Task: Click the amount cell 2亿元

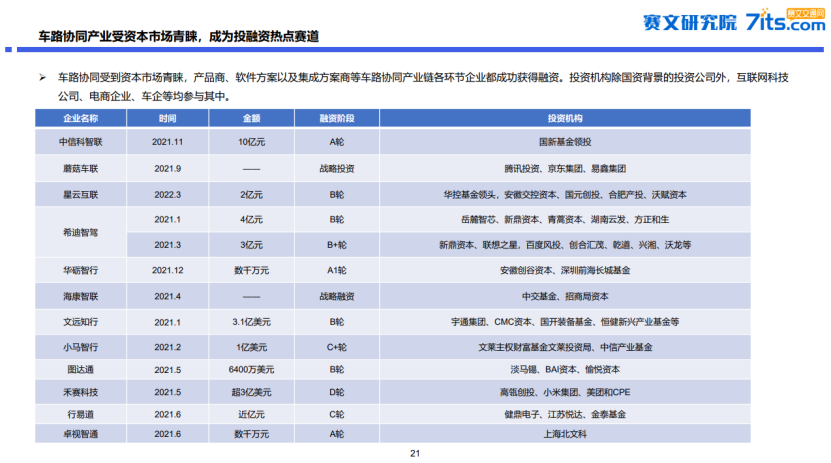Action: 251,194
